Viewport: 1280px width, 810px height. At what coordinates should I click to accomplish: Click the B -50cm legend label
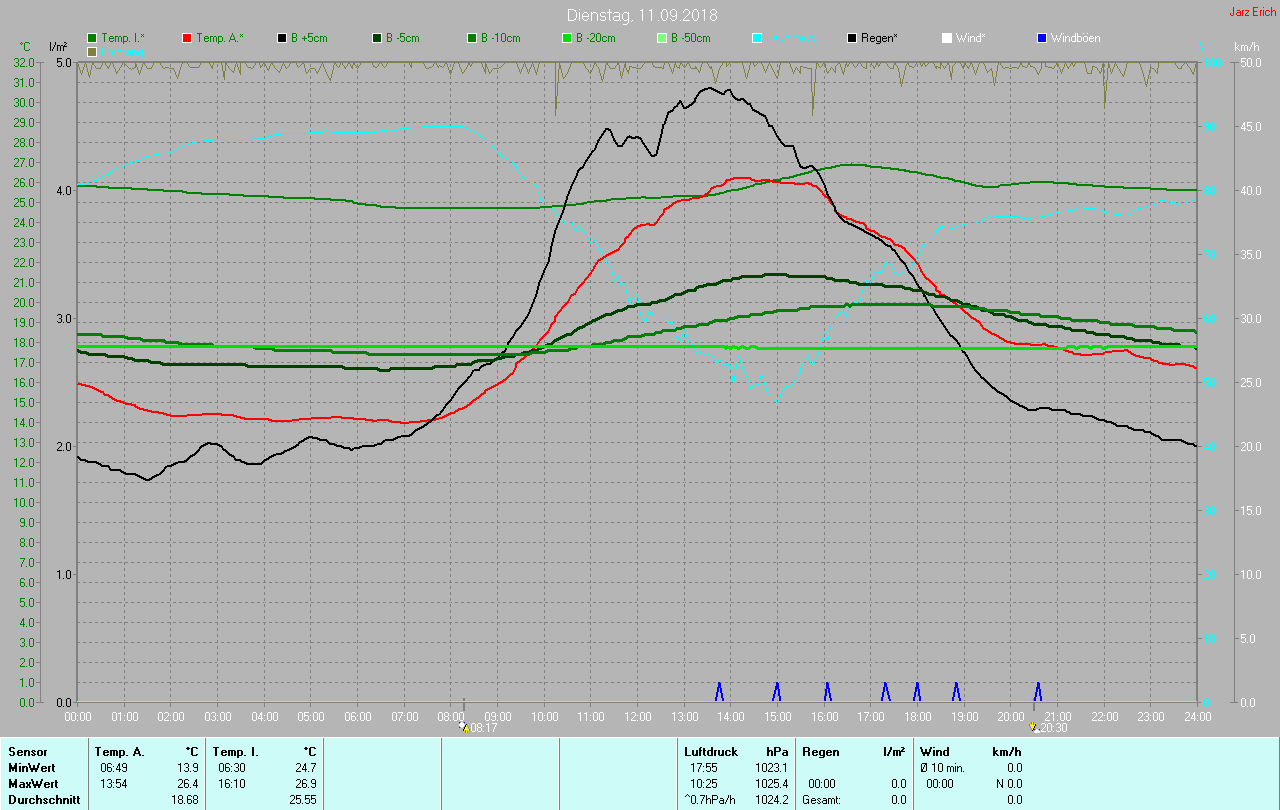[x=690, y=38]
